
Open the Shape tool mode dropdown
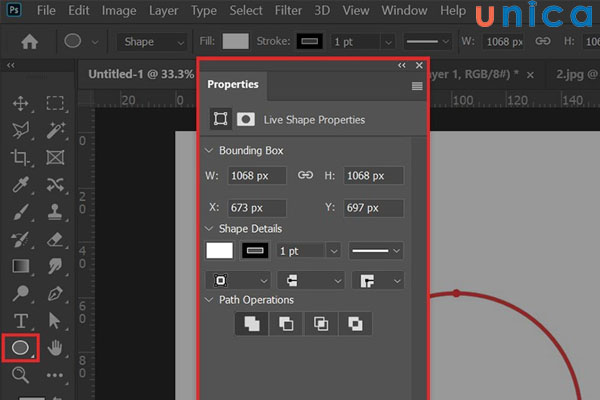pos(152,42)
